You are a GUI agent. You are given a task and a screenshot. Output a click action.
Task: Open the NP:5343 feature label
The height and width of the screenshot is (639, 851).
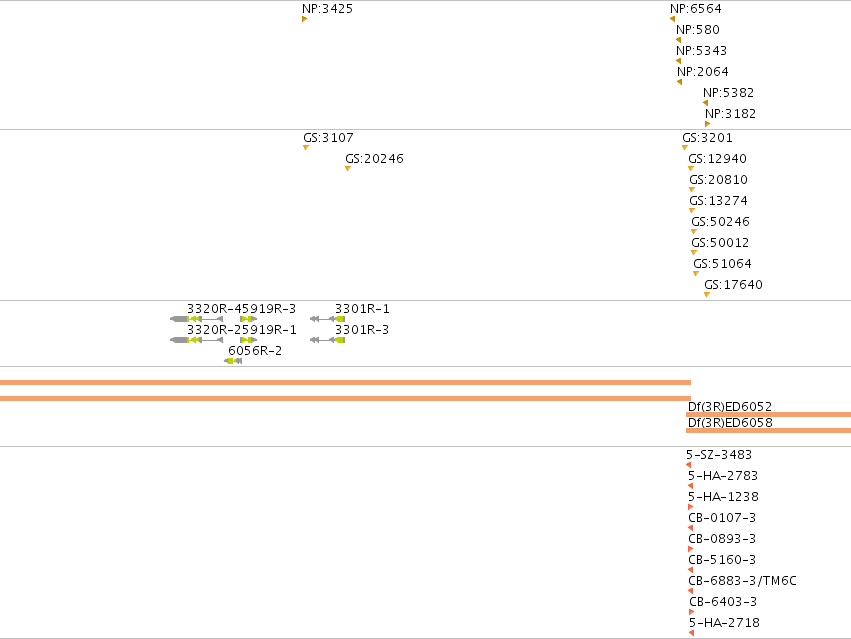(701, 50)
